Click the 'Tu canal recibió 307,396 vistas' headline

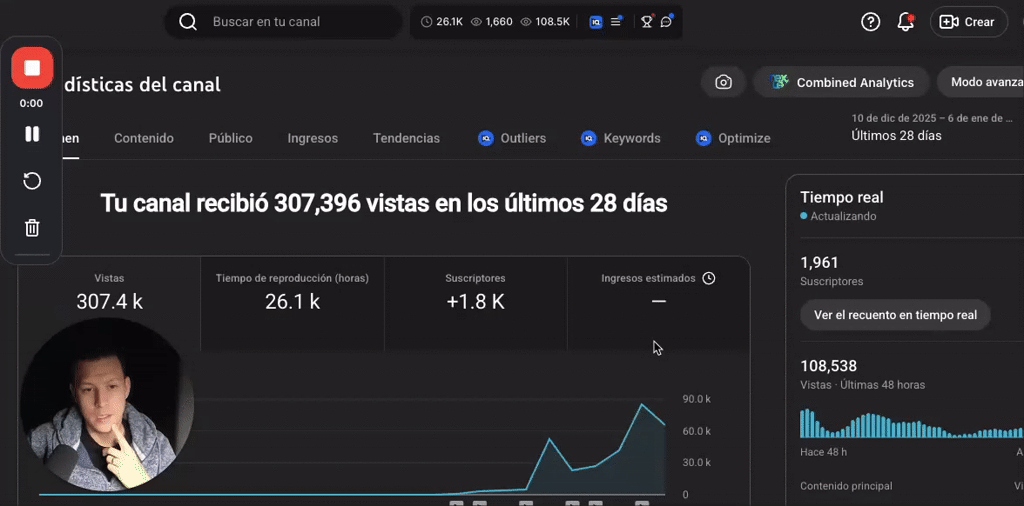pyautogui.click(x=384, y=204)
